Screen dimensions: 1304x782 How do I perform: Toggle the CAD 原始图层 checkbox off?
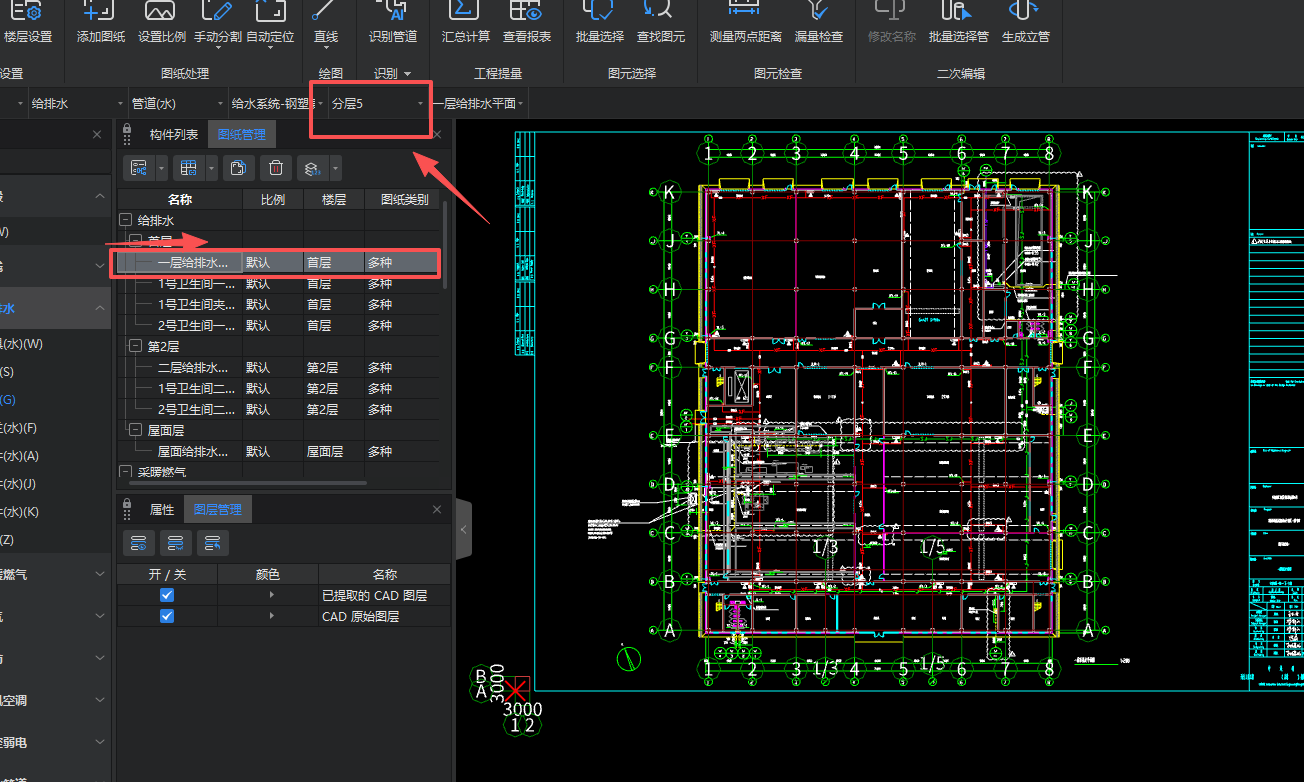coord(167,617)
